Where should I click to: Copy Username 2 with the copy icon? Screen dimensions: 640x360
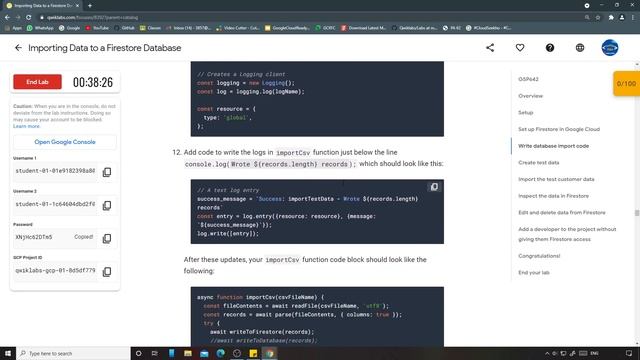coord(107,205)
